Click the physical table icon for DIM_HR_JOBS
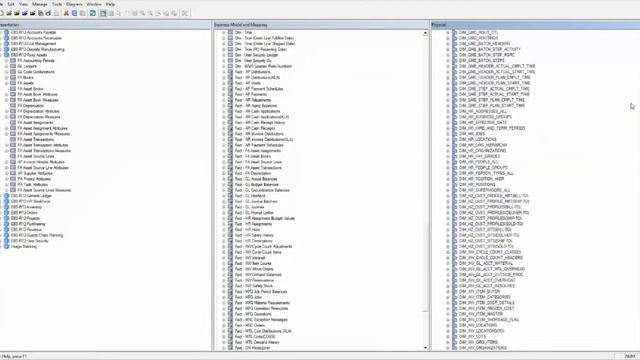 click(455, 134)
